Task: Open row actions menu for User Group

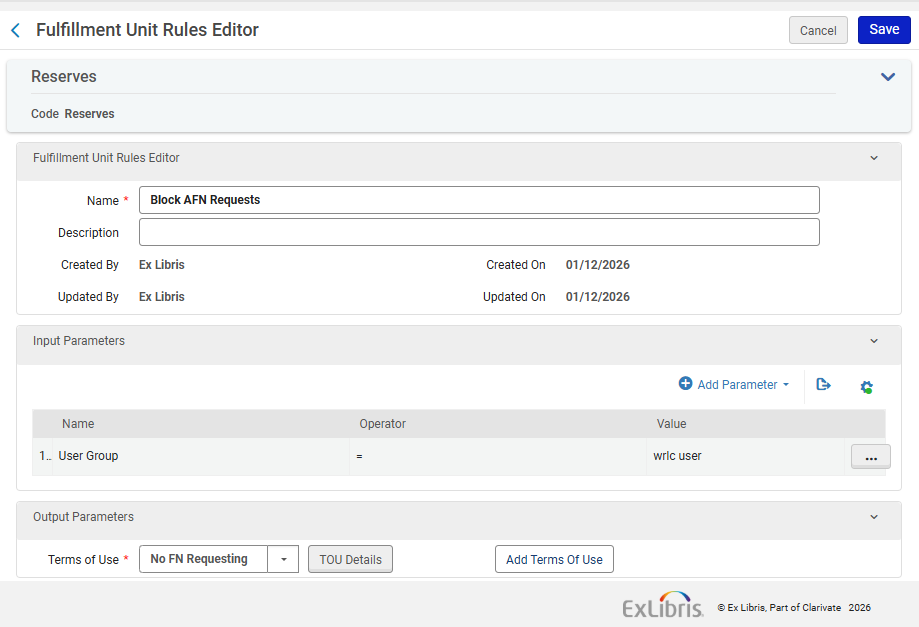Action: [870, 457]
